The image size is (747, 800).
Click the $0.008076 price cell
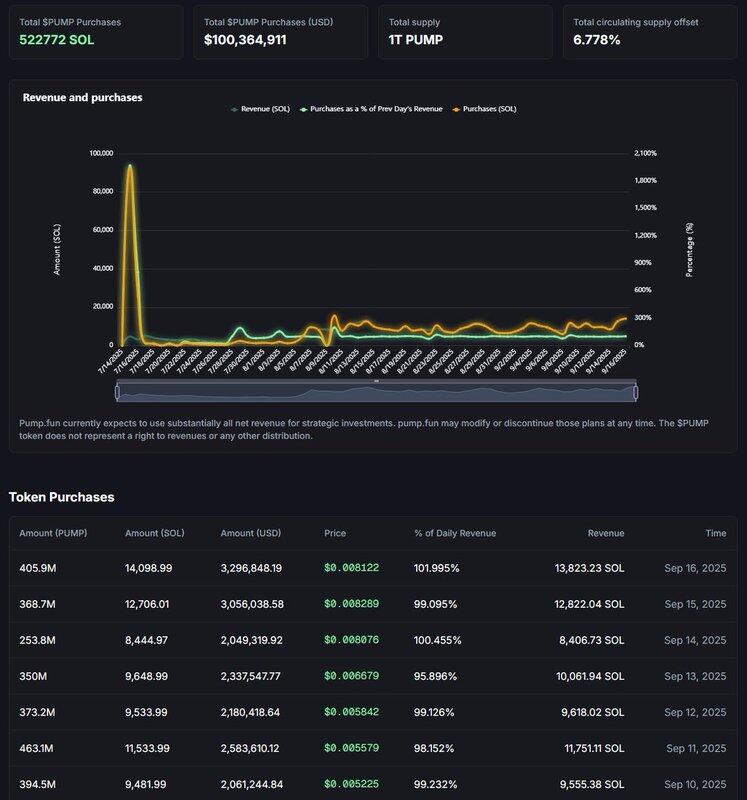point(352,640)
